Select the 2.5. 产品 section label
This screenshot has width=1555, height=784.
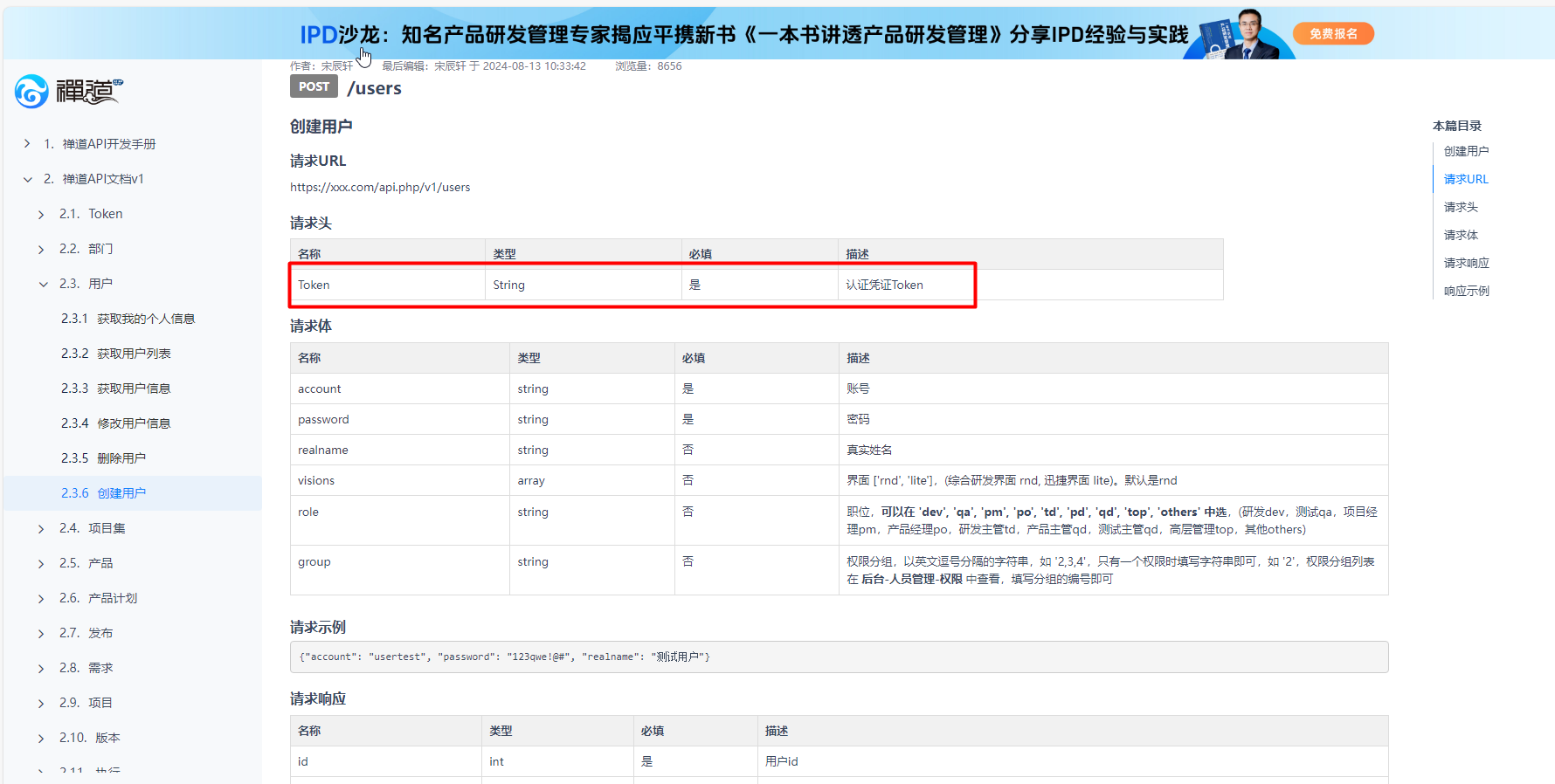86,563
